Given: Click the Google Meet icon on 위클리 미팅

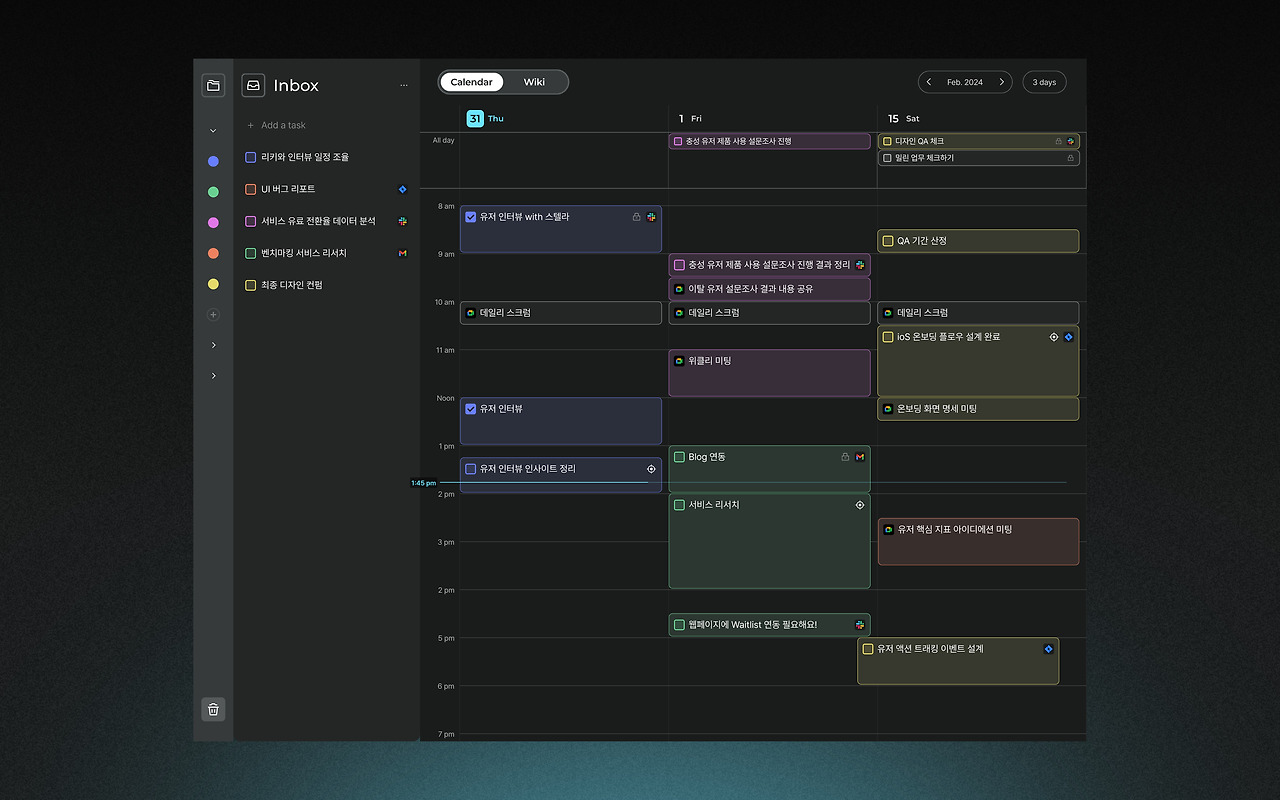Looking at the screenshot, I should point(679,361).
